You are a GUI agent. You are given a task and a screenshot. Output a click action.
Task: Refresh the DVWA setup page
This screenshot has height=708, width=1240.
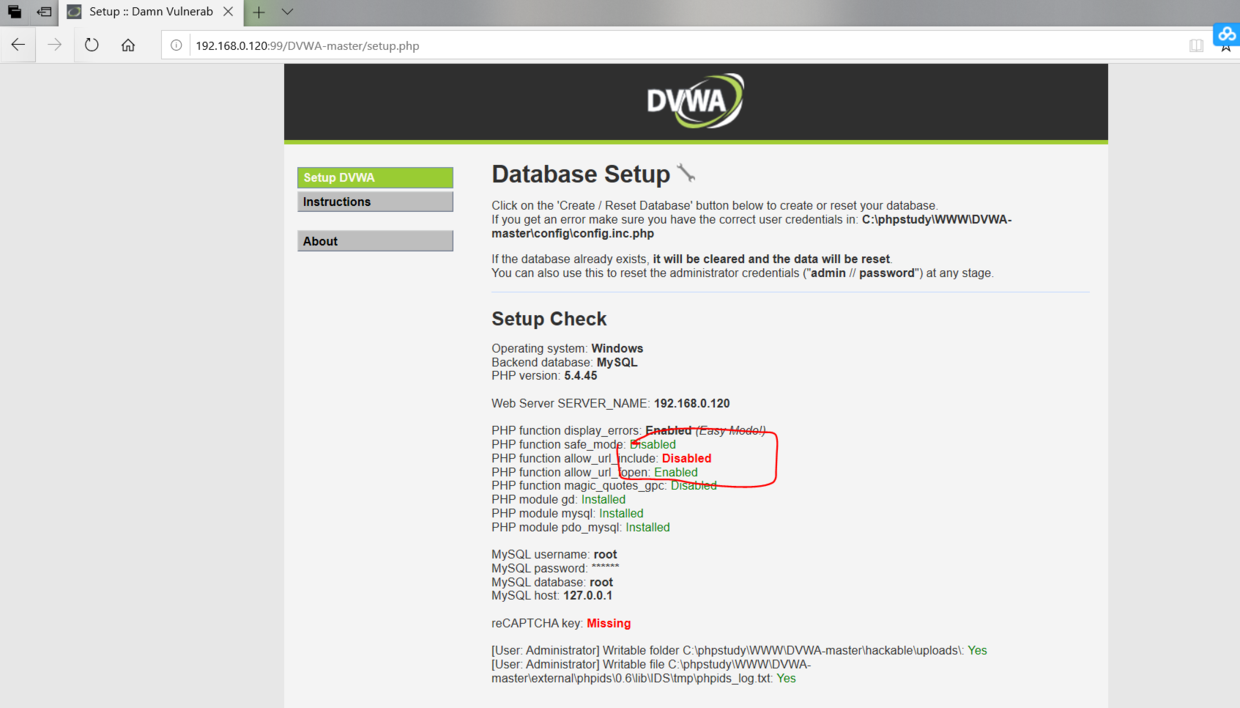(x=91, y=45)
